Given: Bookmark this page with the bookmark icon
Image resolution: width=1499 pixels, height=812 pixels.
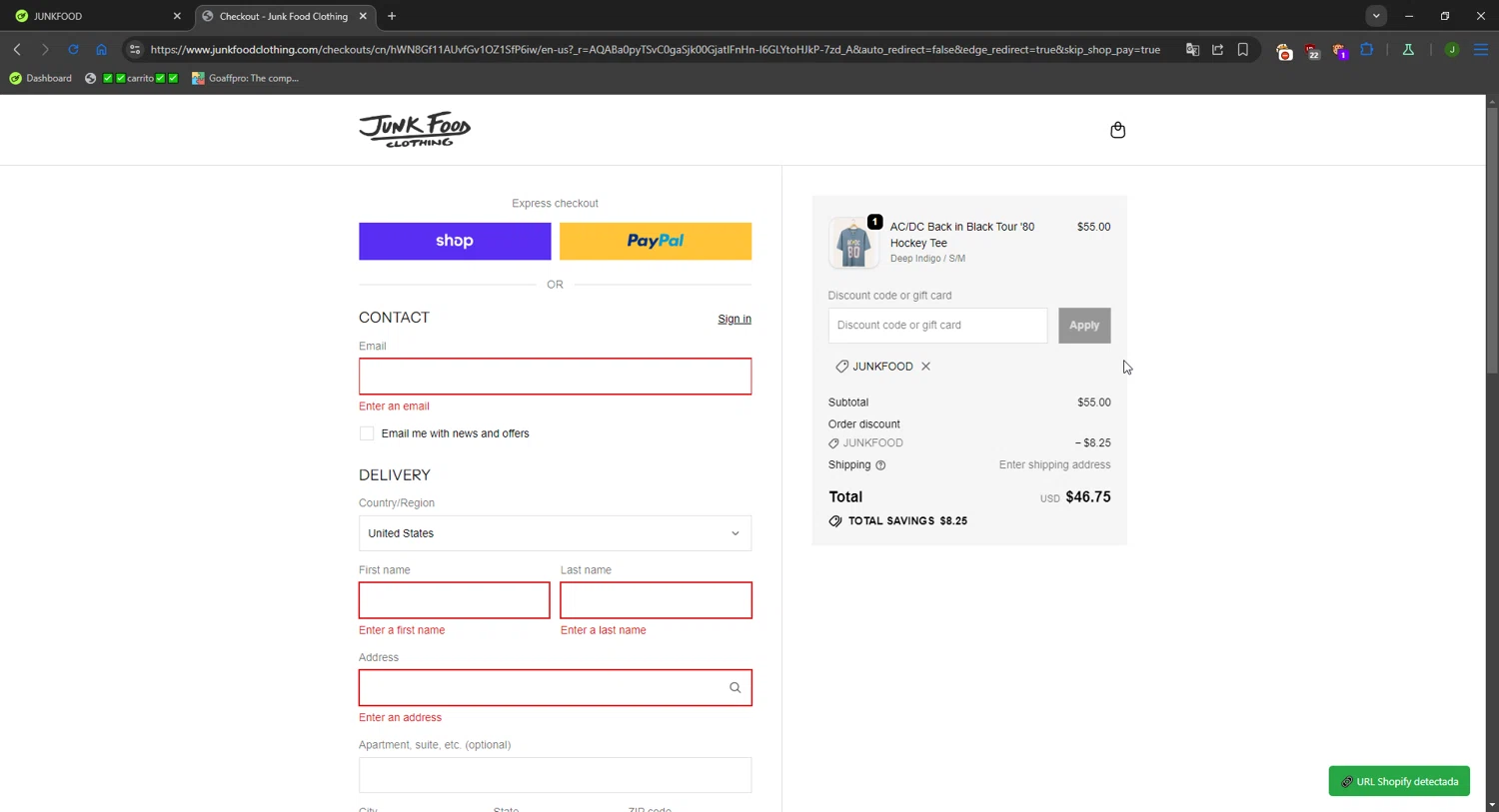Looking at the screenshot, I should coord(1243,49).
